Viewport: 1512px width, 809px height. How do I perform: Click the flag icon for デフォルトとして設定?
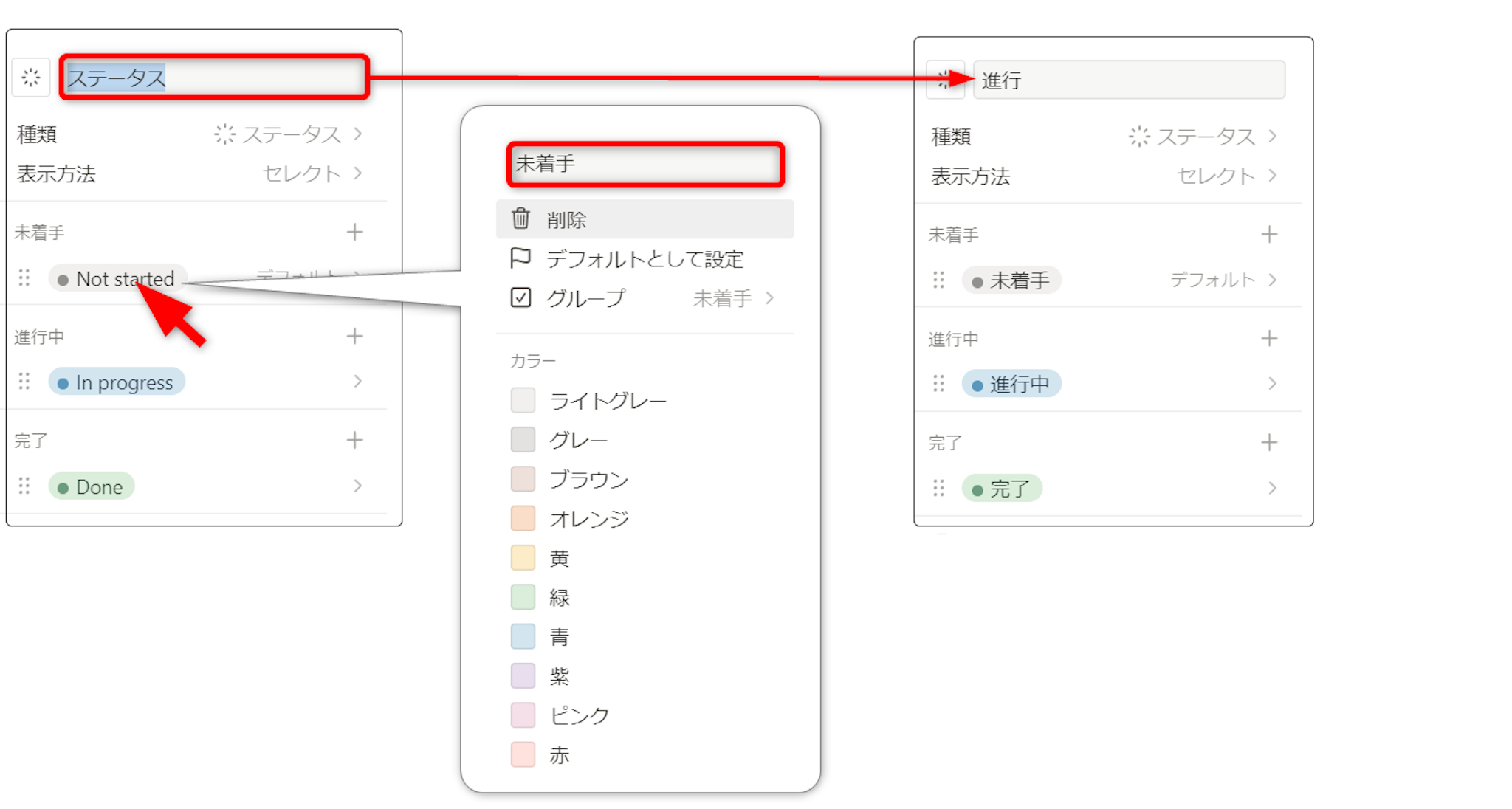click(x=520, y=258)
